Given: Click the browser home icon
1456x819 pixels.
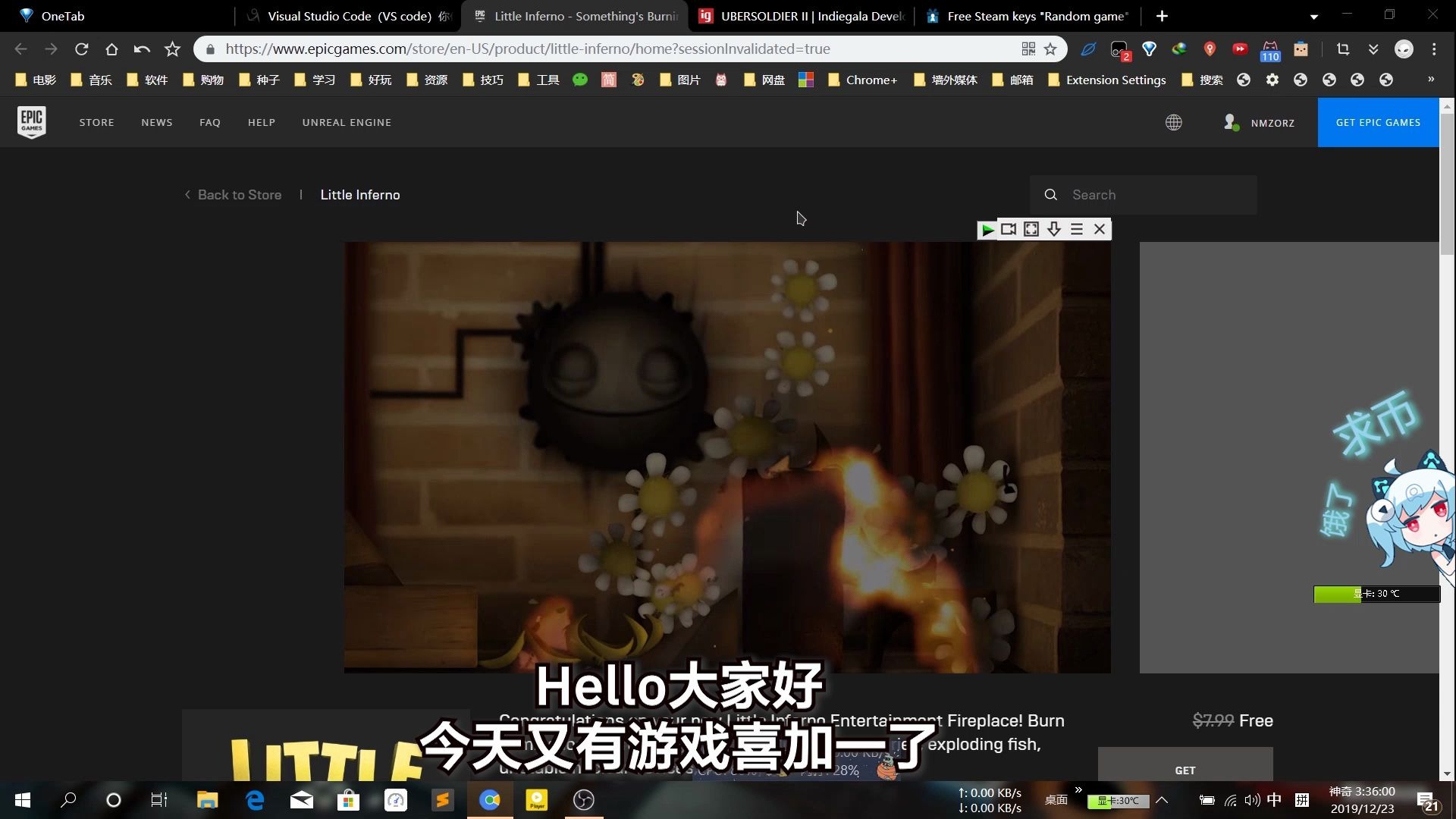Looking at the screenshot, I should point(111,49).
